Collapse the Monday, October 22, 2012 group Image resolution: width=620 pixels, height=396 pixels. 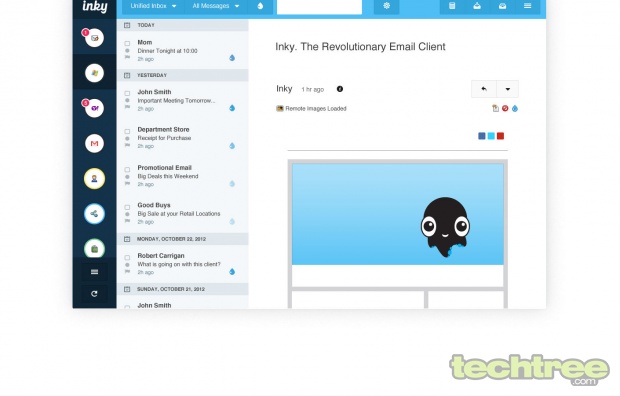point(183,239)
